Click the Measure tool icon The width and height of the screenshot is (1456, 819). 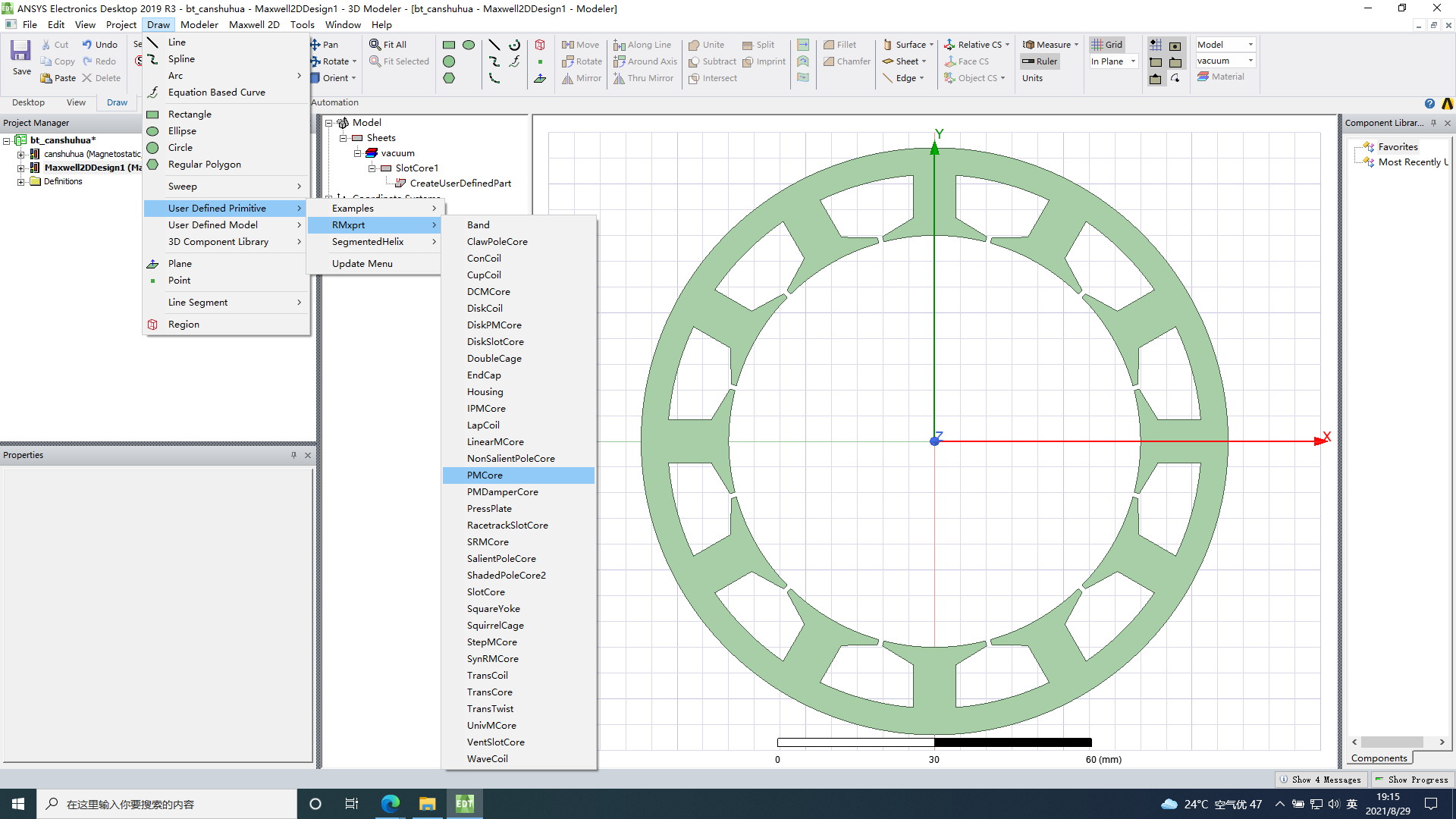tap(1029, 45)
